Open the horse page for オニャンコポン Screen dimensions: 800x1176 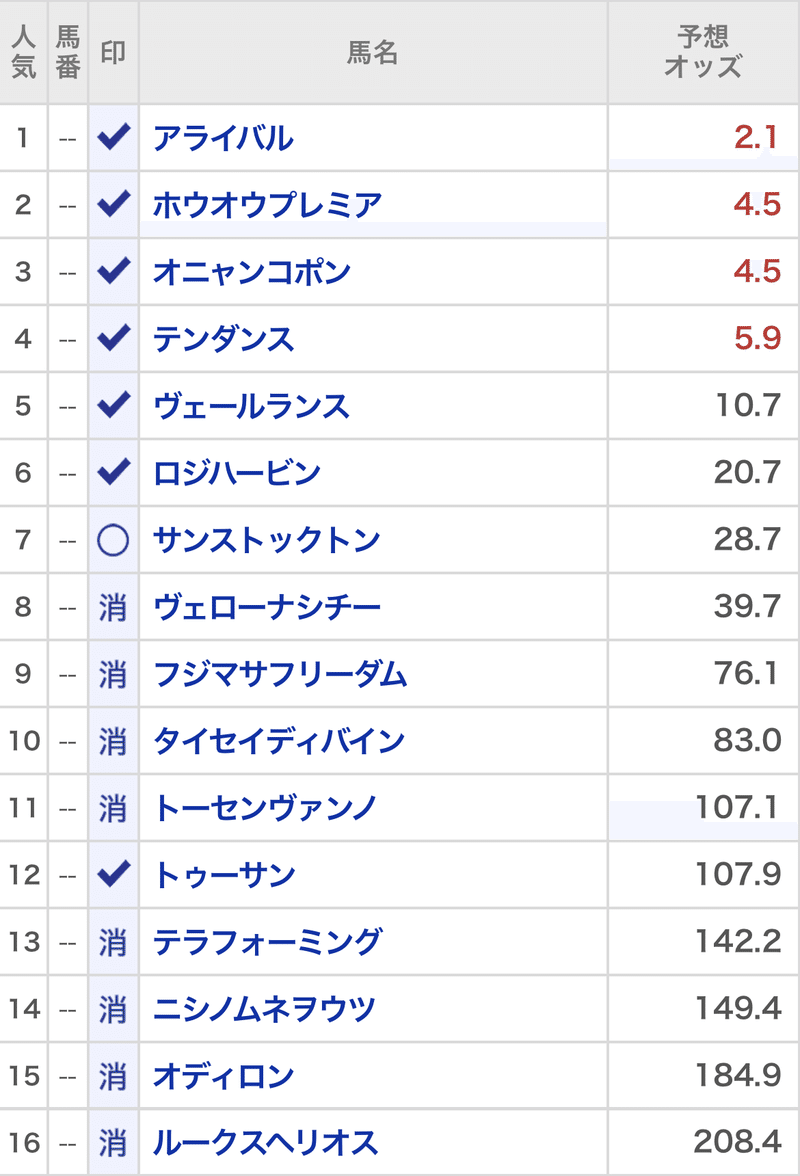click(x=252, y=272)
